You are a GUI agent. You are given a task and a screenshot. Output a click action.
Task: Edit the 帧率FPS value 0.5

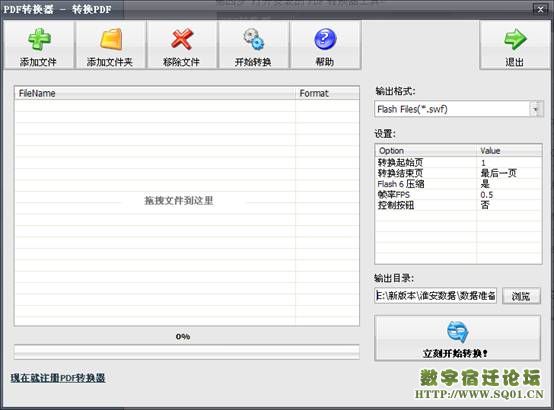point(487,195)
